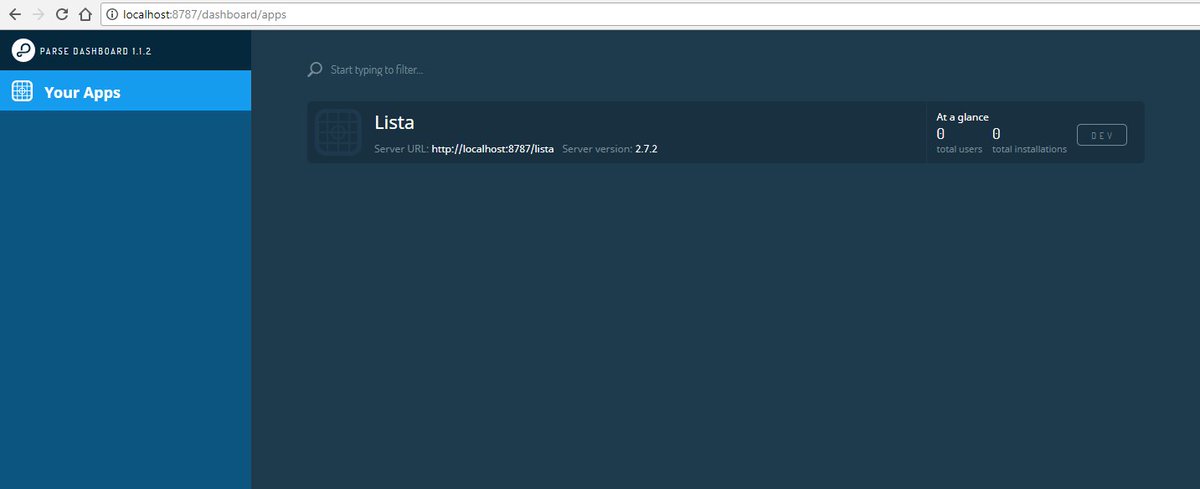Click the Your Apps grid icon
1200x489 pixels.
[22, 91]
